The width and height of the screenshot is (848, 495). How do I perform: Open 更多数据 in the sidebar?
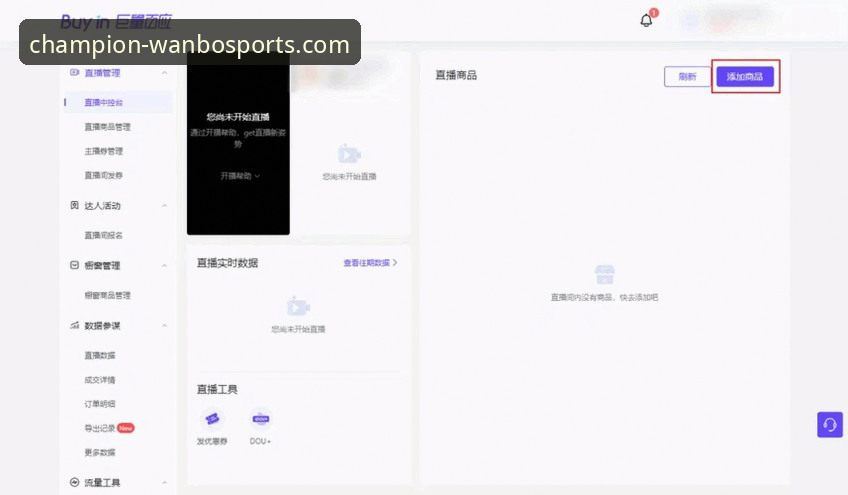[x=100, y=452]
